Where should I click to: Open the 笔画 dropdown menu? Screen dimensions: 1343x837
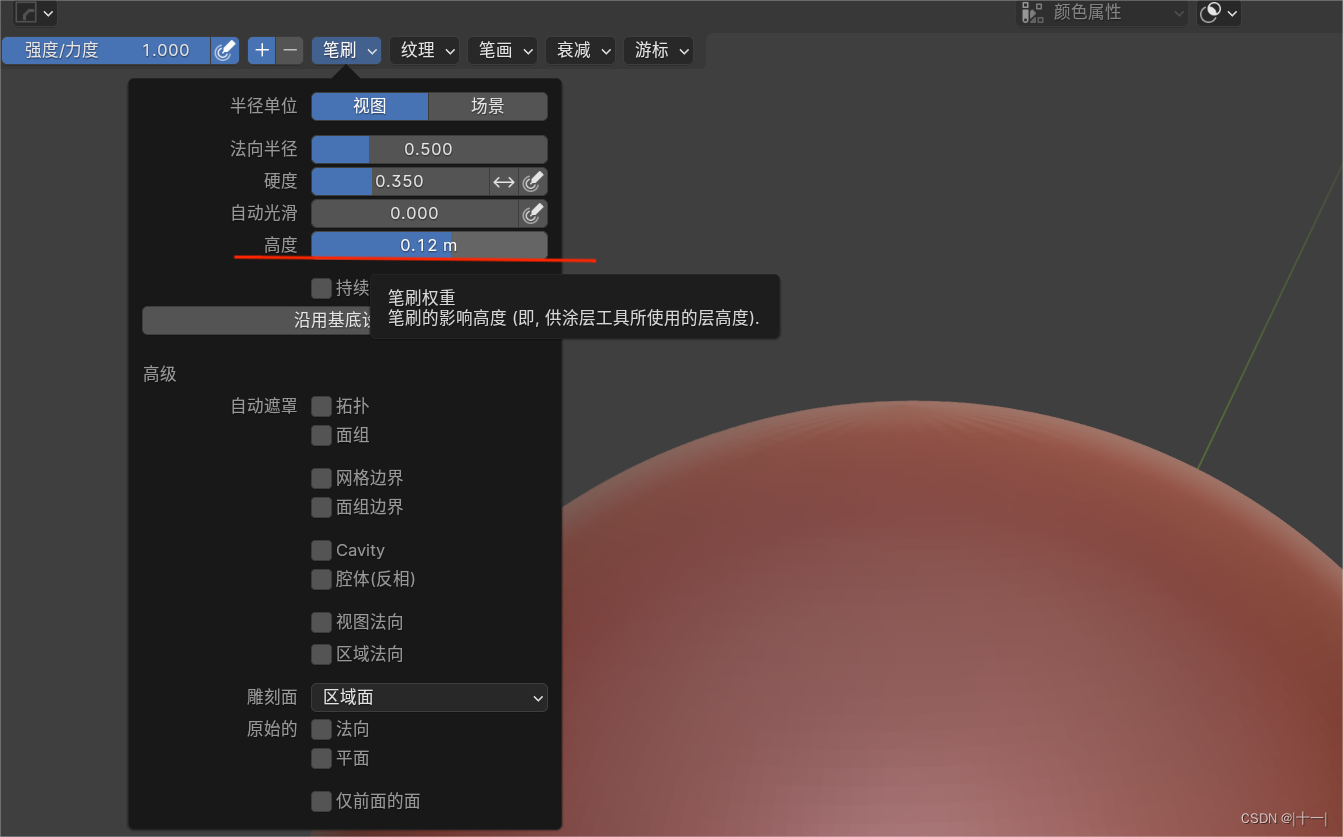click(x=503, y=50)
